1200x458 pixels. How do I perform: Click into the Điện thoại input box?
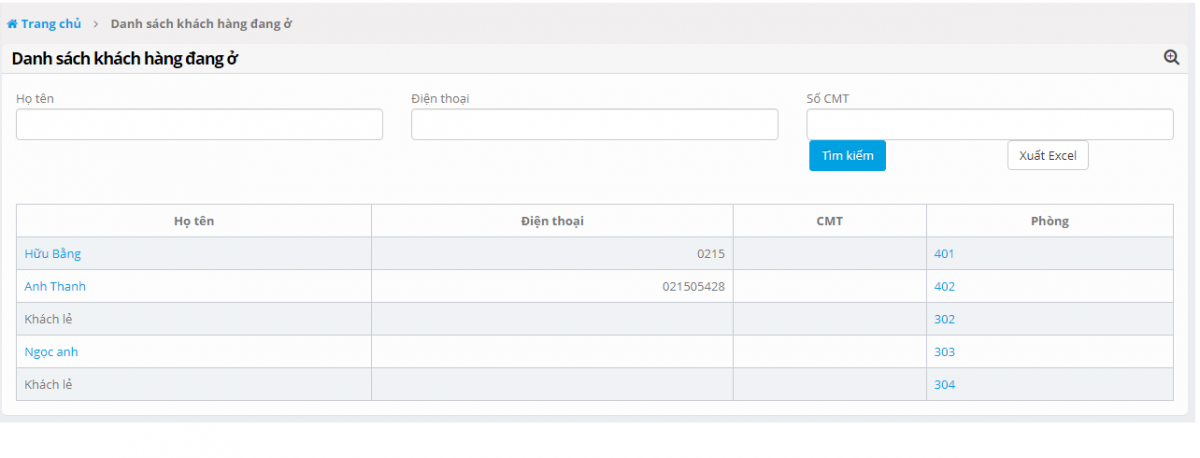(594, 124)
